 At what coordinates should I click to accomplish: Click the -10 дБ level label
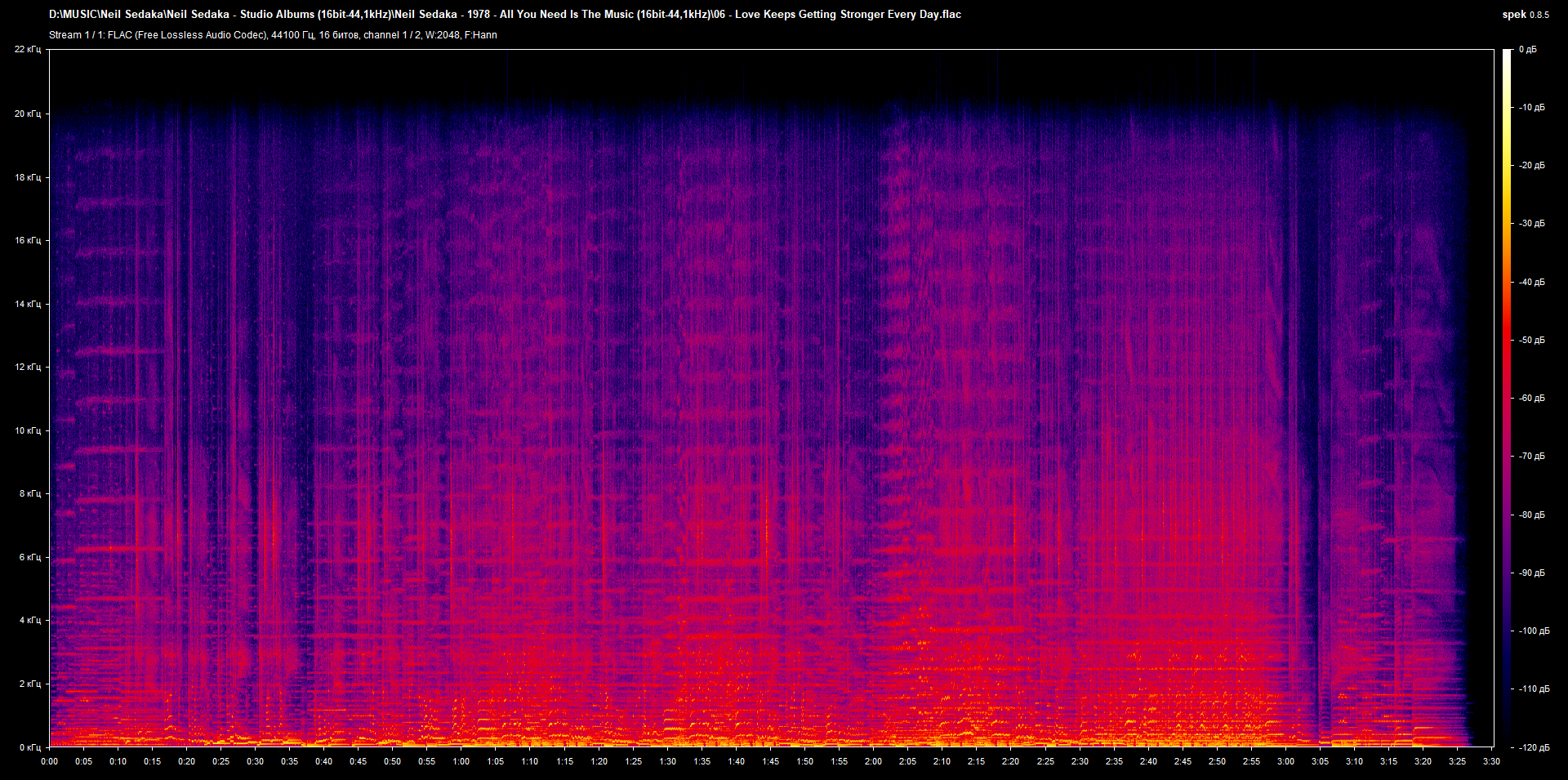tap(1531, 108)
